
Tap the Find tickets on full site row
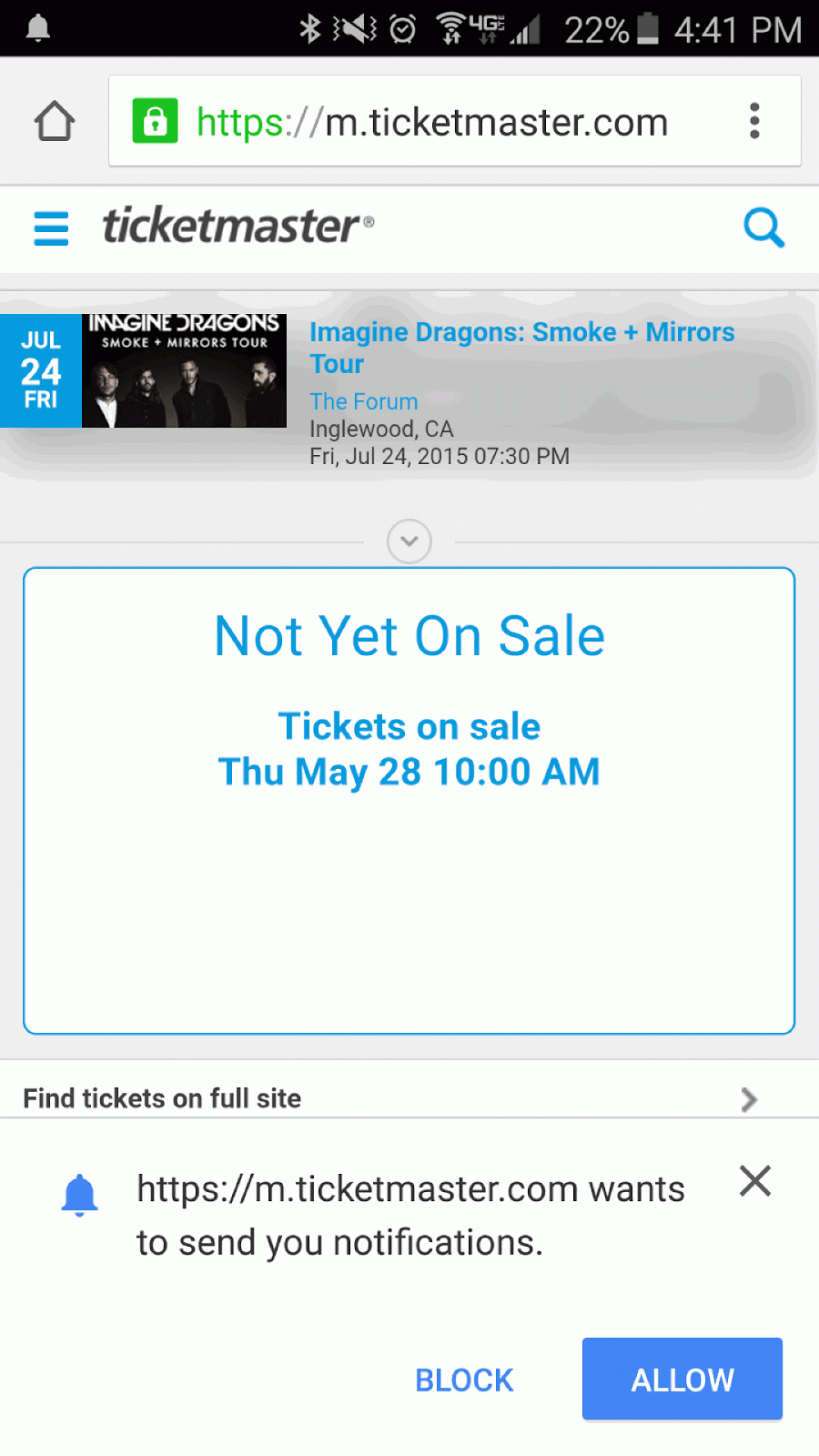[409, 1098]
